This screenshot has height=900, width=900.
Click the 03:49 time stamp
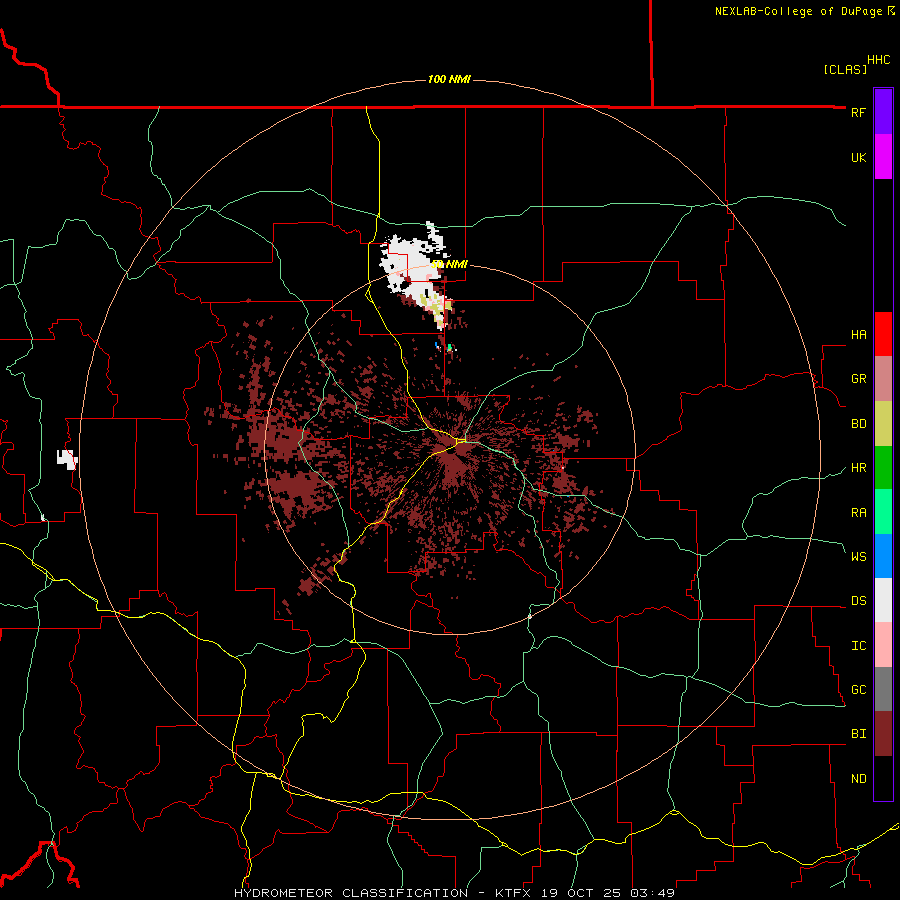pos(651,893)
